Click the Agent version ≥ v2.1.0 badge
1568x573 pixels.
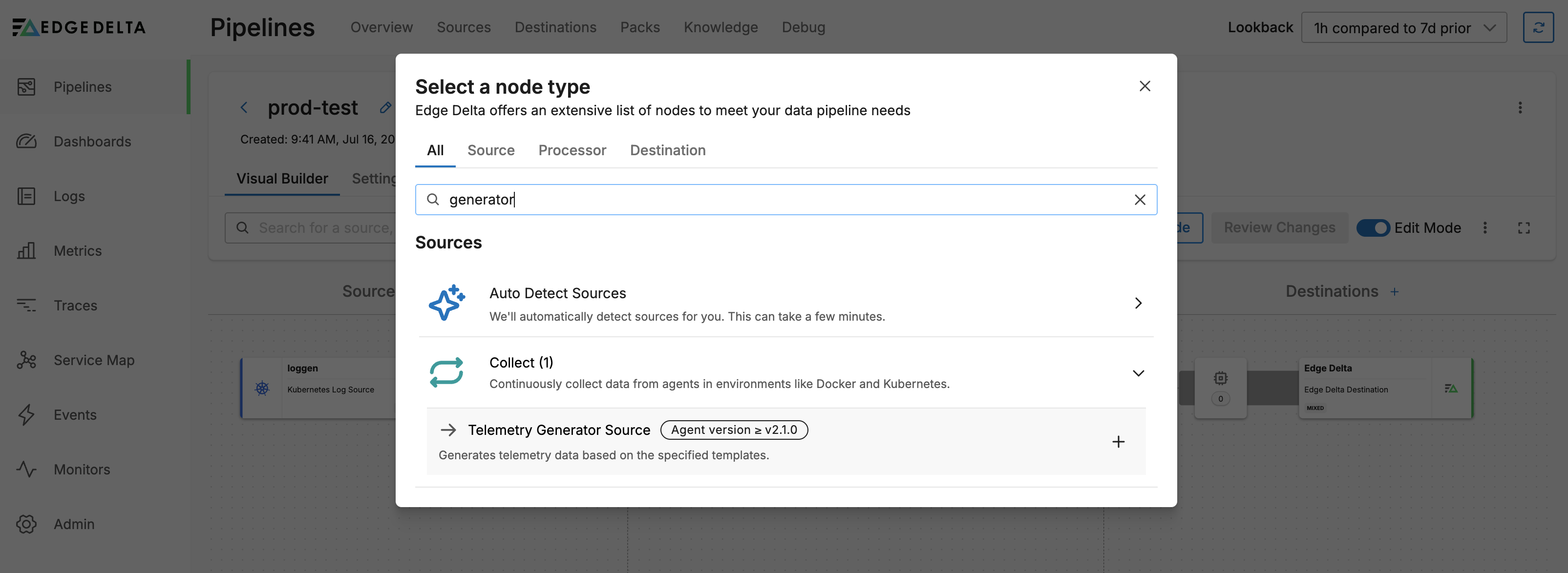(734, 430)
